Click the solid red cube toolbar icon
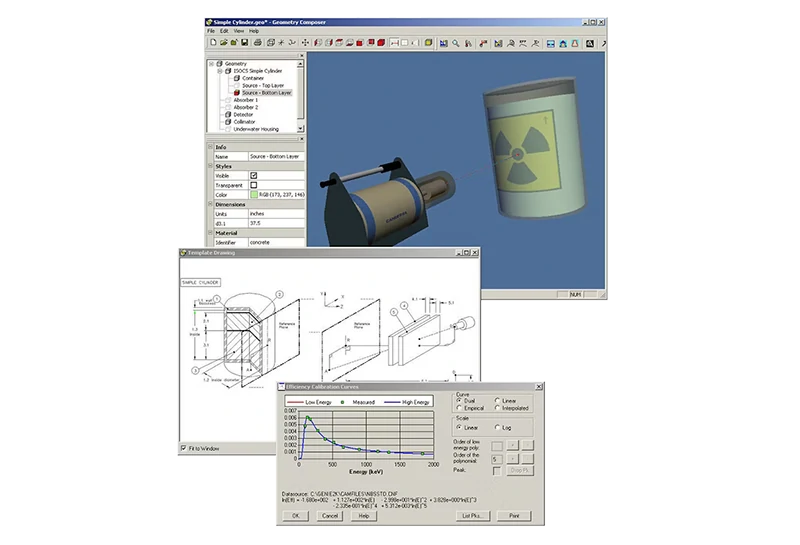Image resolution: width=800 pixels, height=545 pixels. click(381, 43)
